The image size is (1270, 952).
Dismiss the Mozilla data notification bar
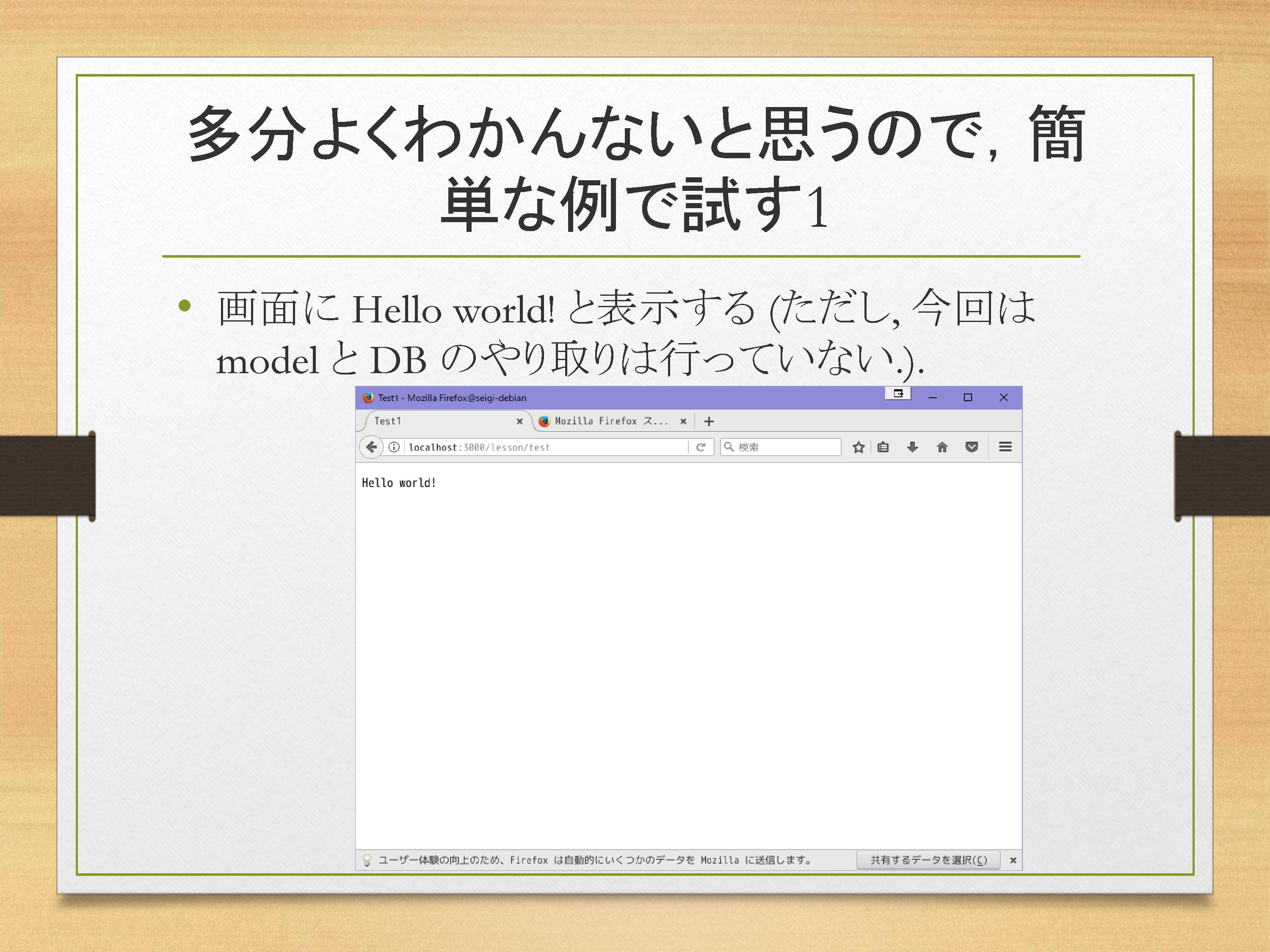click(1013, 860)
